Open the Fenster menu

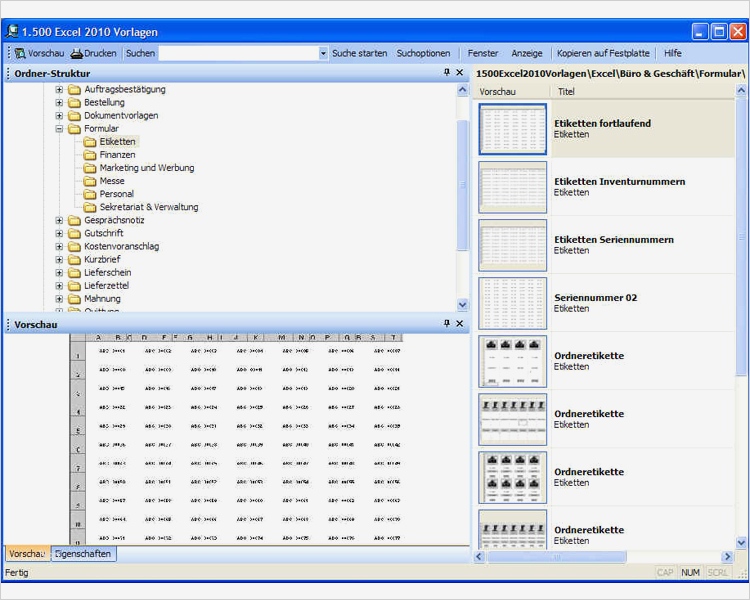click(x=483, y=53)
